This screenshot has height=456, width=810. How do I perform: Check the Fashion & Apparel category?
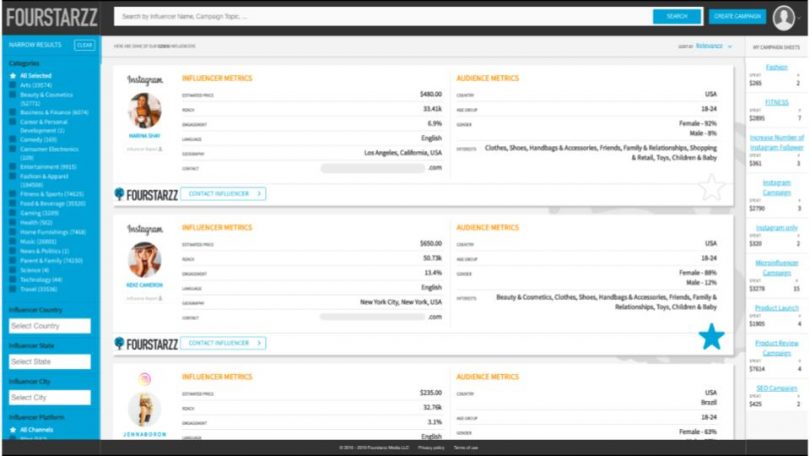point(13,176)
